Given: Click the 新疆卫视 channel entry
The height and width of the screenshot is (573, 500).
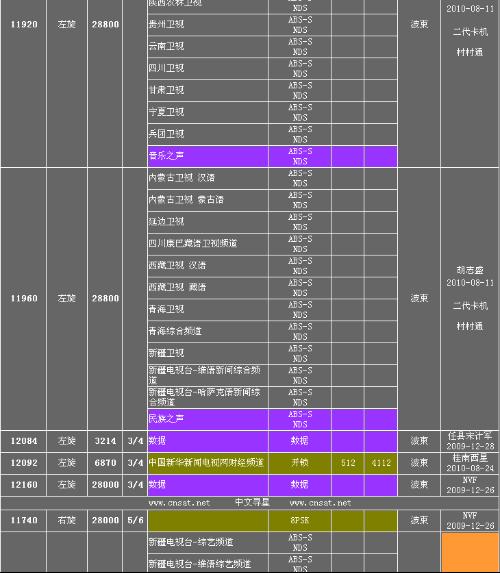Looking at the screenshot, I should pos(166,353).
